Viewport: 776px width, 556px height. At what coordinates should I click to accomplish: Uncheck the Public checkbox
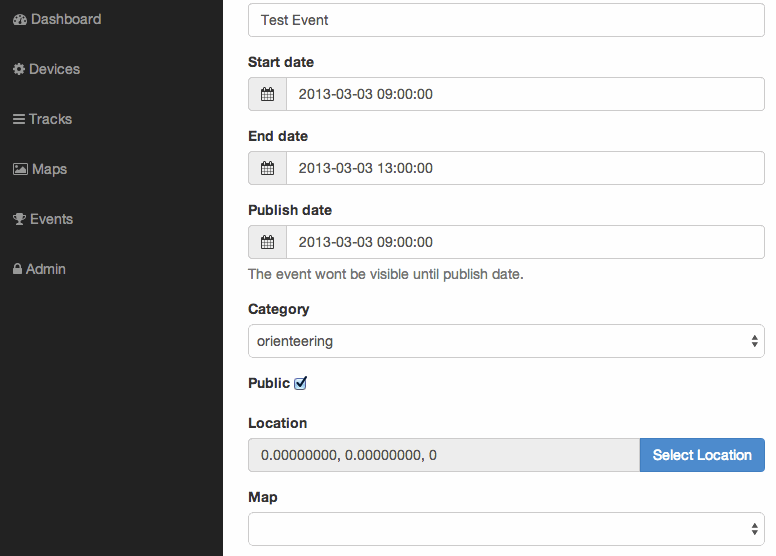pyautogui.click(x=300, y=383)
